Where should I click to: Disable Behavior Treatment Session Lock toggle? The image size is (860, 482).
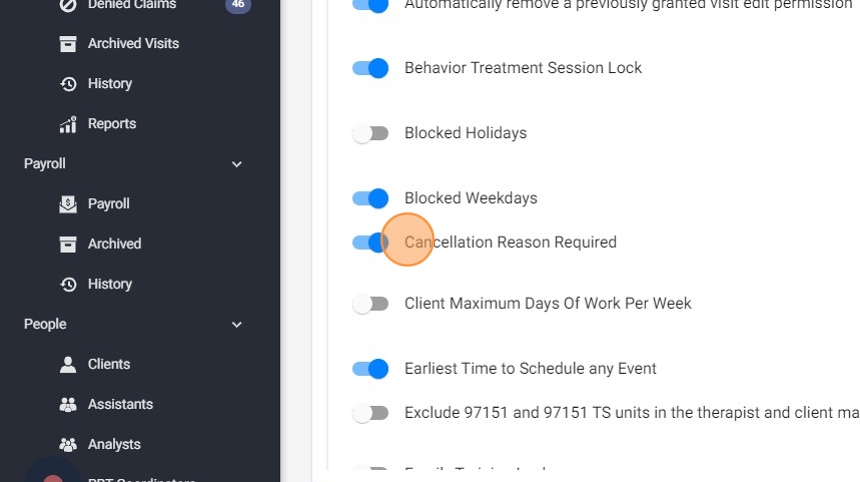[x=370, y=68]
